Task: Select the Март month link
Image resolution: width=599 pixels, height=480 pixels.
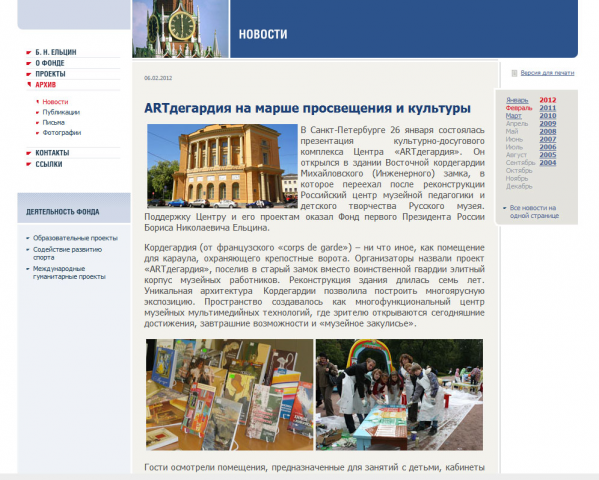Action: click(x=513, y=116)
